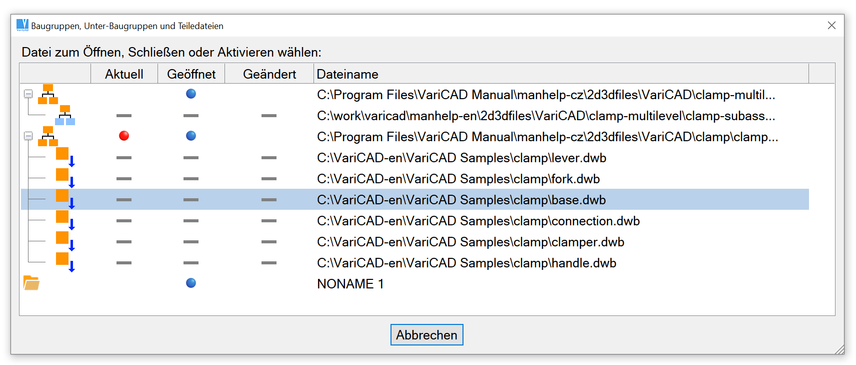Select the clamper.dwb file row

pos(415,242)
